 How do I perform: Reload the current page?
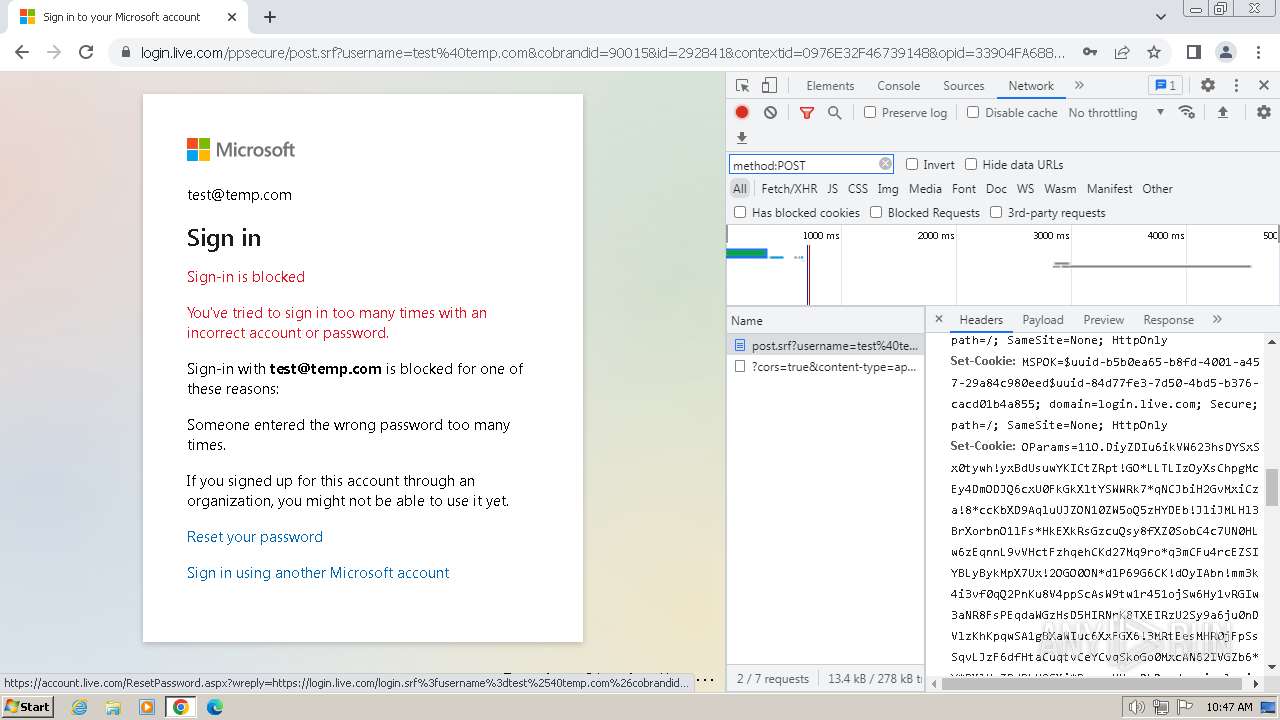coord(86,52)
